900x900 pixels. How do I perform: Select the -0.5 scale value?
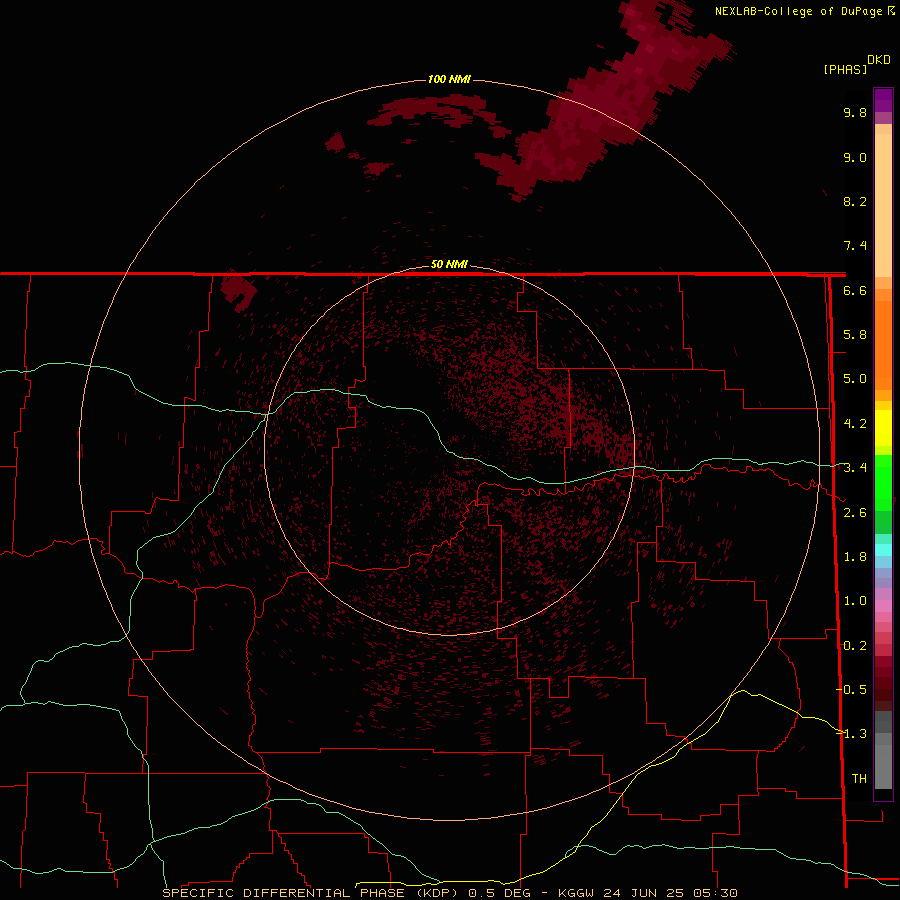click(851, 690)
